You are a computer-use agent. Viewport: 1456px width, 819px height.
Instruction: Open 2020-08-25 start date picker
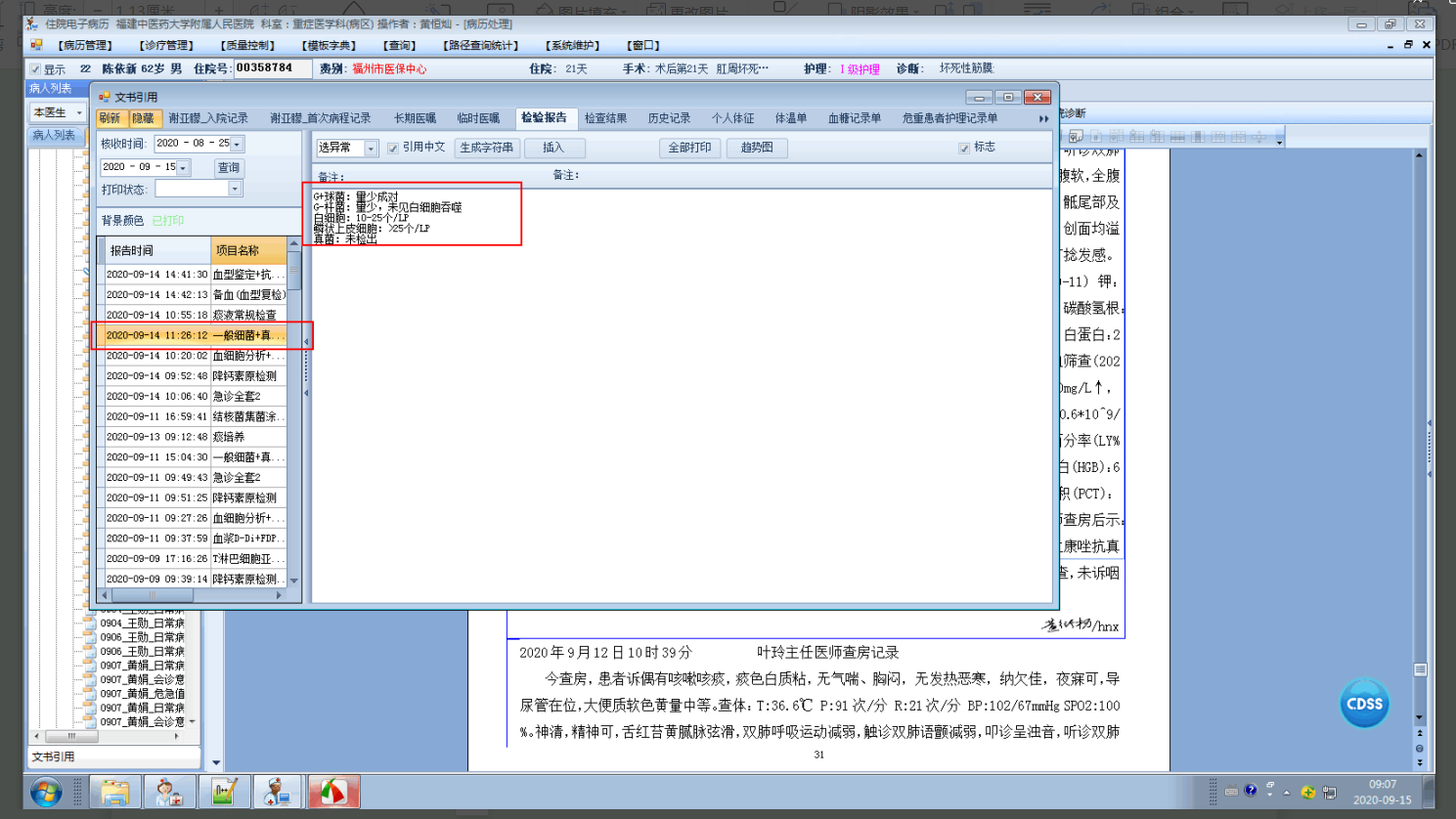(237, 144)
